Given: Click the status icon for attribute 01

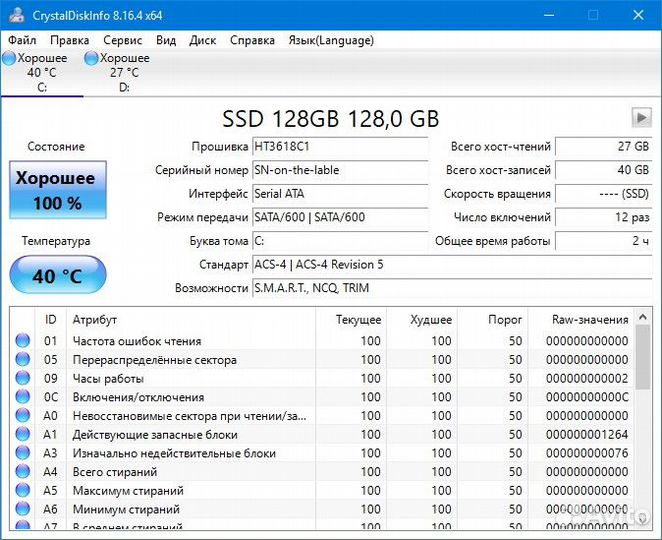Looking at the screenshot, I should [22, 340].
